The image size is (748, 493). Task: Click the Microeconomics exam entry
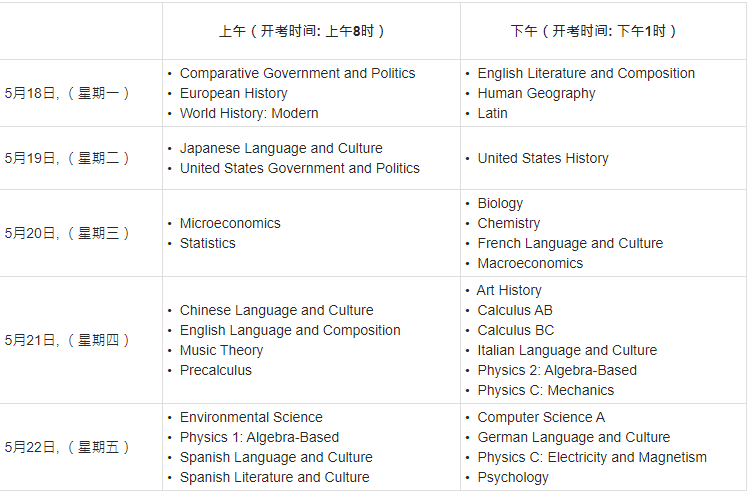pyautogui.click(x=230, y=223)
